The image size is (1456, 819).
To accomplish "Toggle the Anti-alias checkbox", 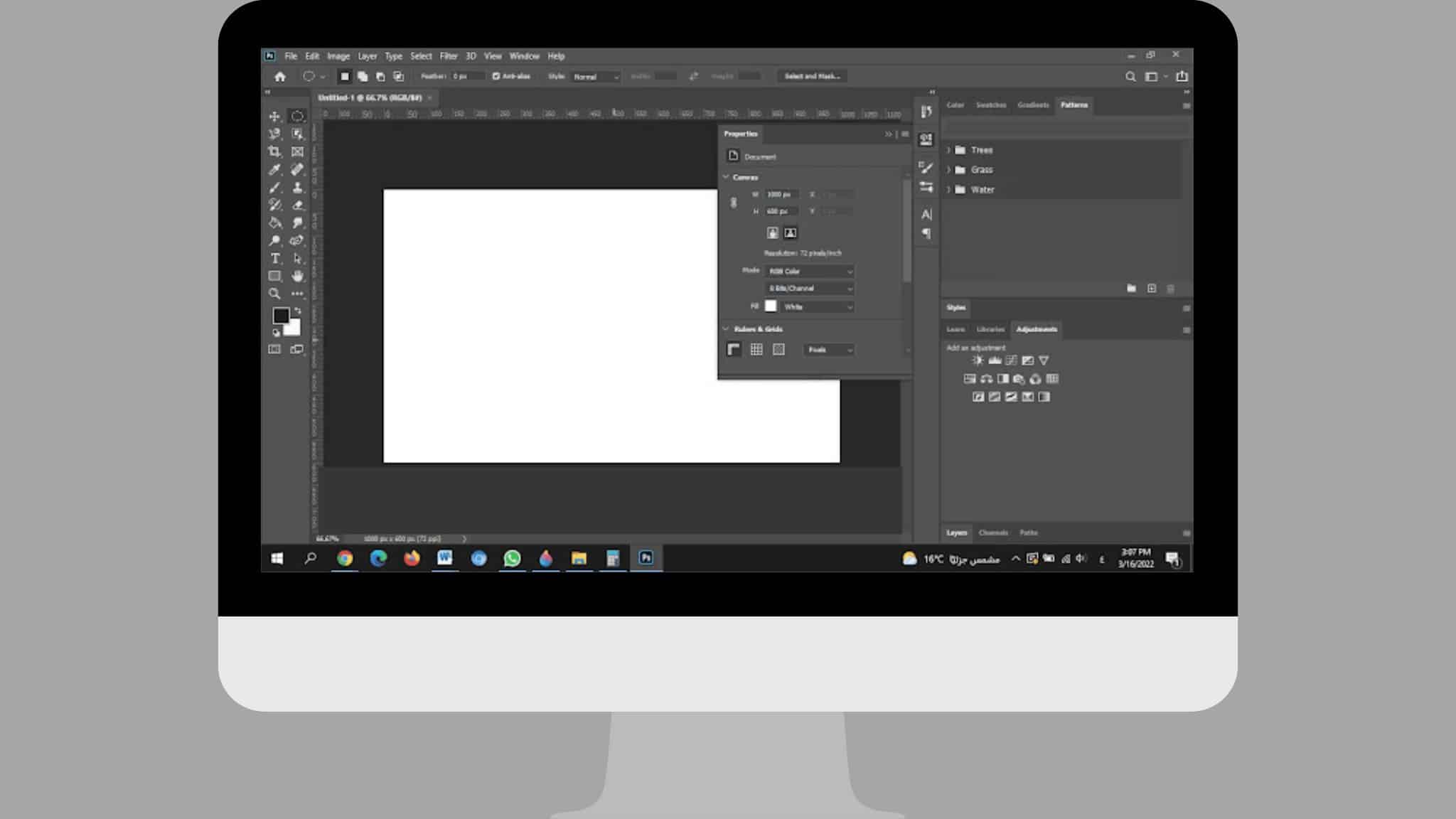I will pyautogui.click(x=496, y=76).
